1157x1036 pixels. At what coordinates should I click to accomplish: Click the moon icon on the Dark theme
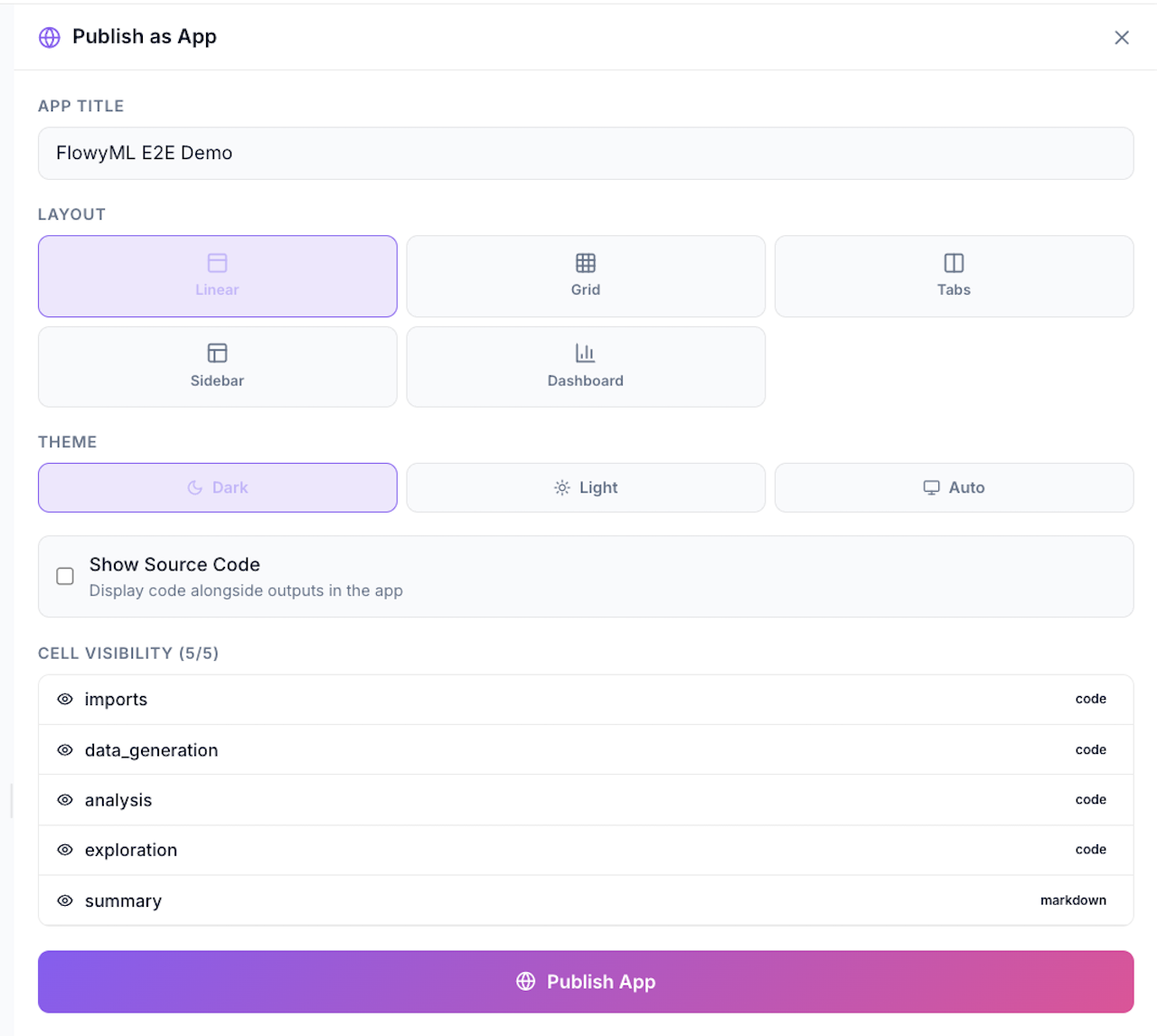point(195,487)
